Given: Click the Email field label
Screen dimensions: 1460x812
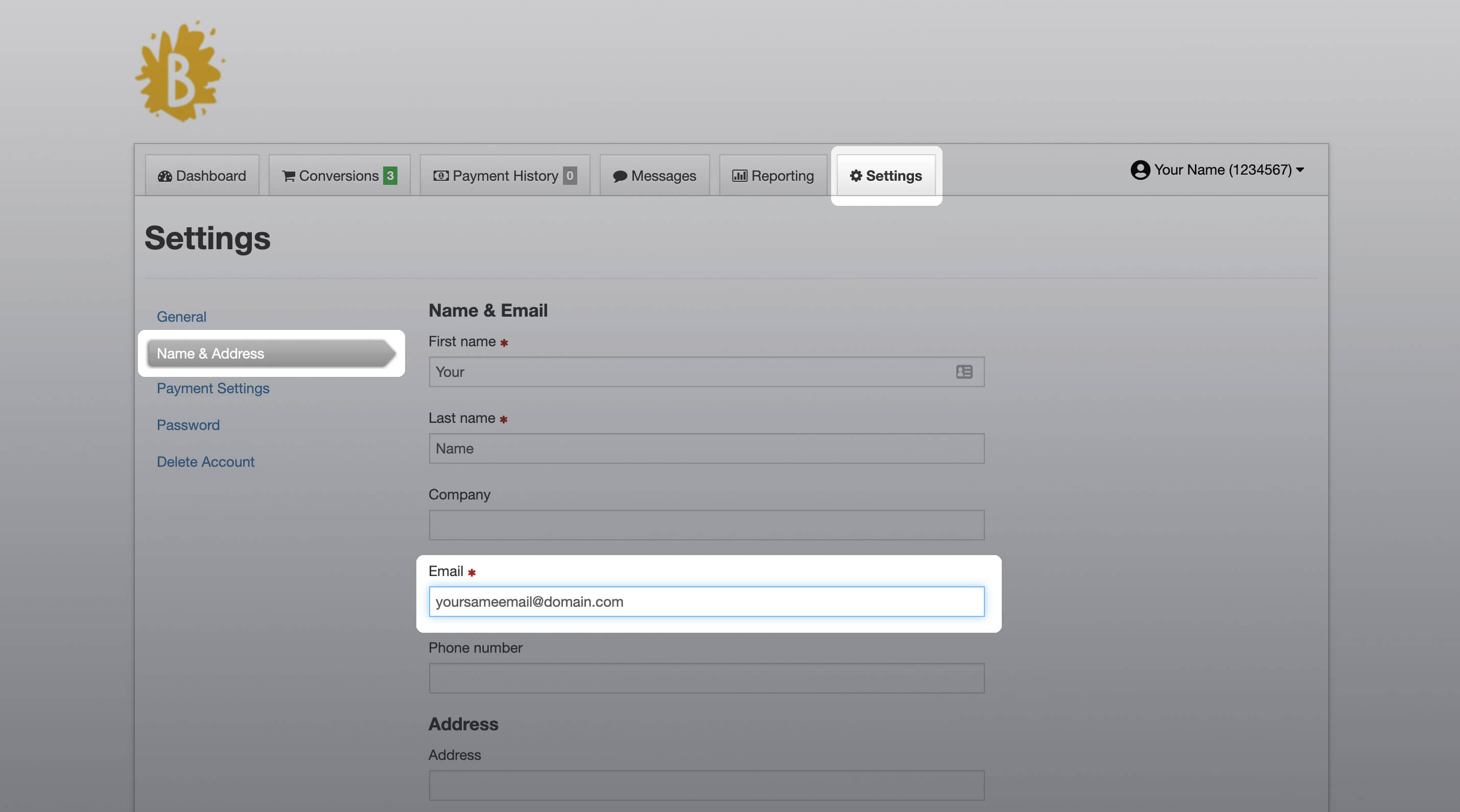Looking at the screenshot, I should click(x=446, y=571).
